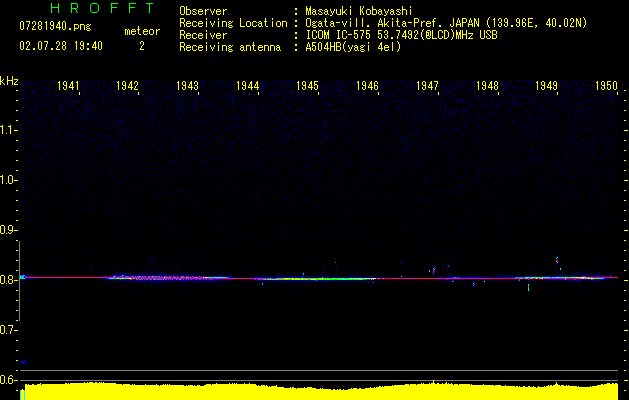Click the date stamp 02.07.28 19:40
Viewport: 629px width, 400px height.
pyautogui.click(x=61, y=46)
